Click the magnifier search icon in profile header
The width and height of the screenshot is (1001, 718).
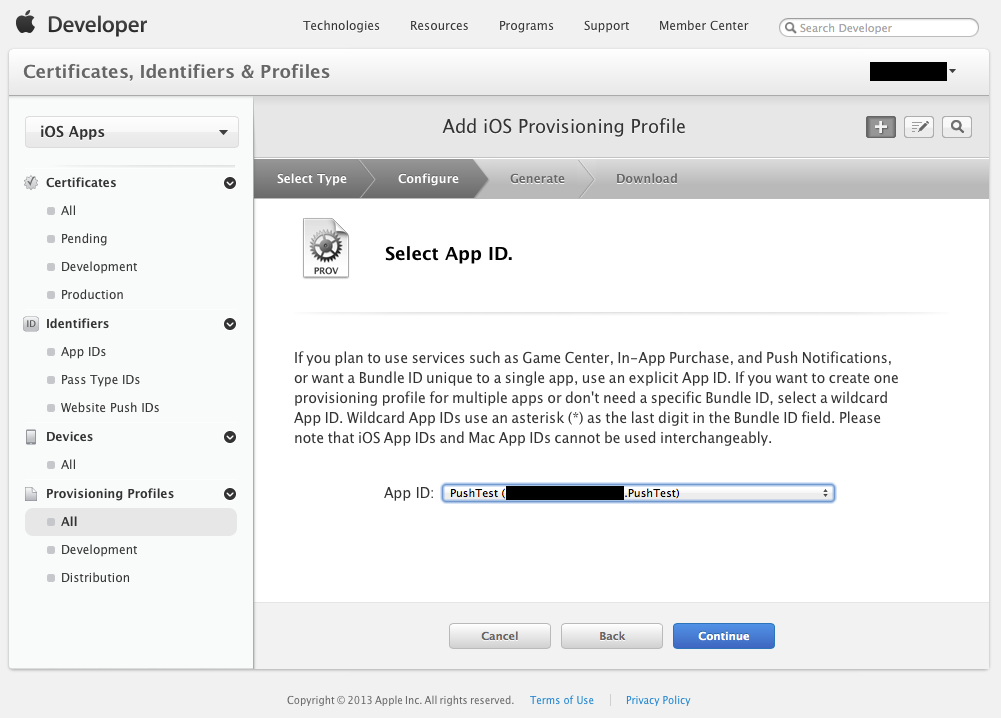pyautogui.click(x=957, y=127)
